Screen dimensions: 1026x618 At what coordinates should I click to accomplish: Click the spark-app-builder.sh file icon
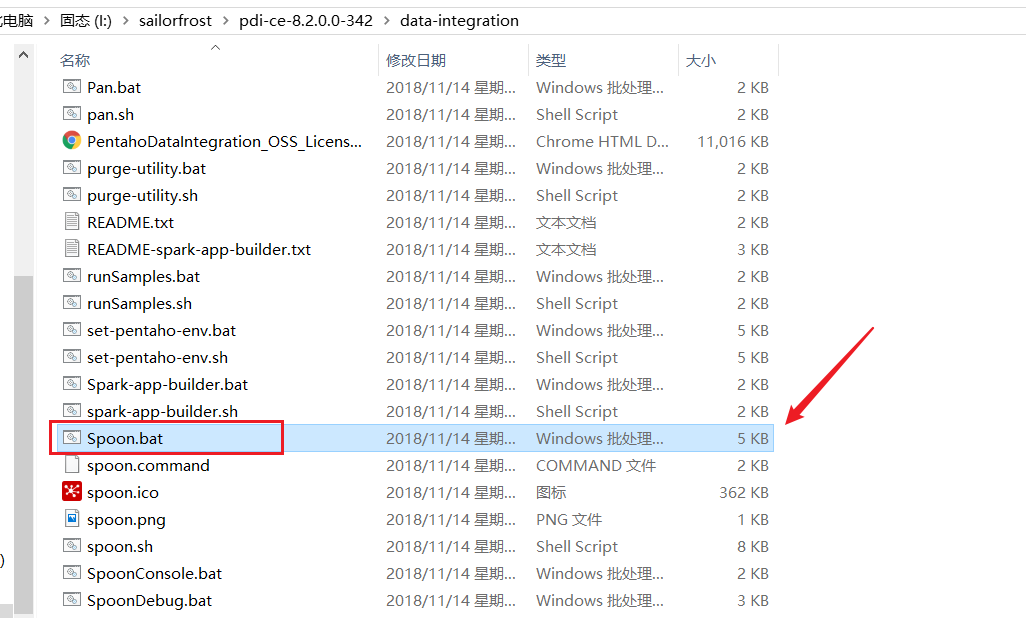[x=71, y=410]
